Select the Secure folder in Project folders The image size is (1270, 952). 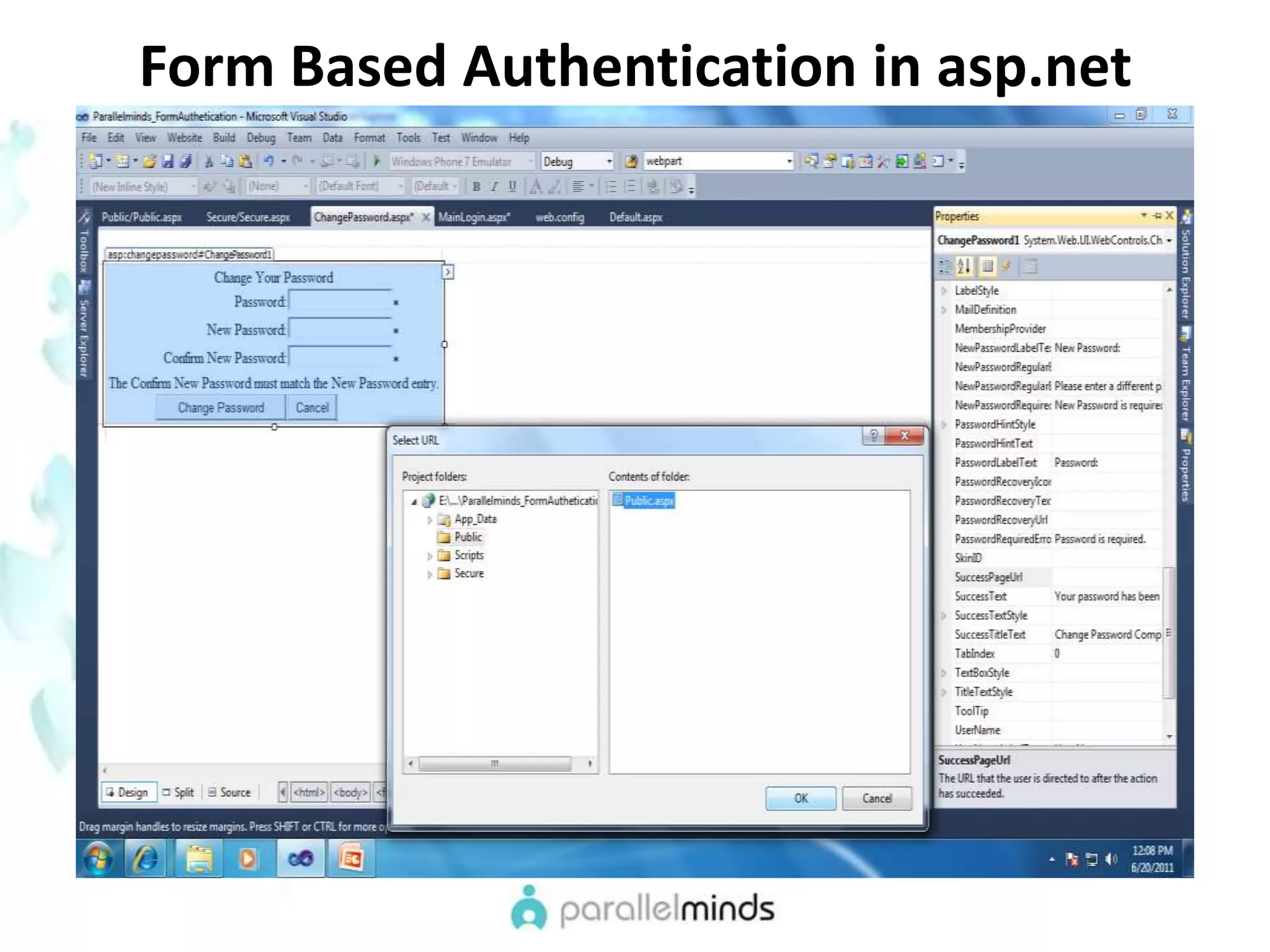[x=468, y=573]
